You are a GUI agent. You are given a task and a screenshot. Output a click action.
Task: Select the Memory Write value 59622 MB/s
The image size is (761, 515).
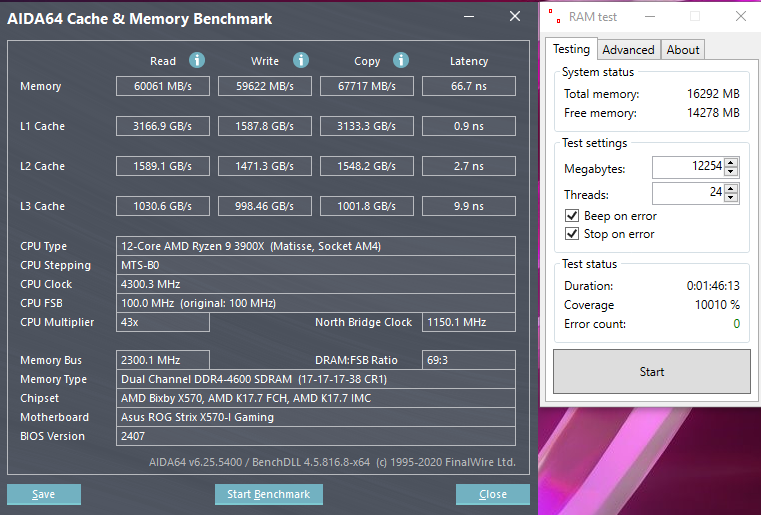coord(265,86)
